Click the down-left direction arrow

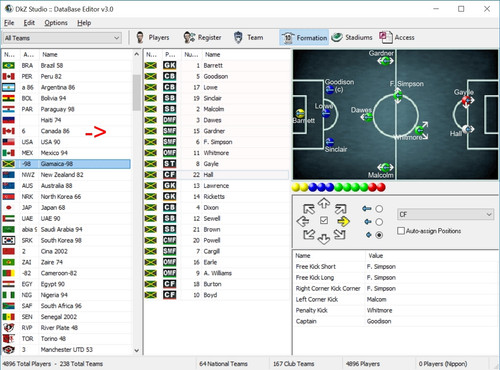(309, 234)
